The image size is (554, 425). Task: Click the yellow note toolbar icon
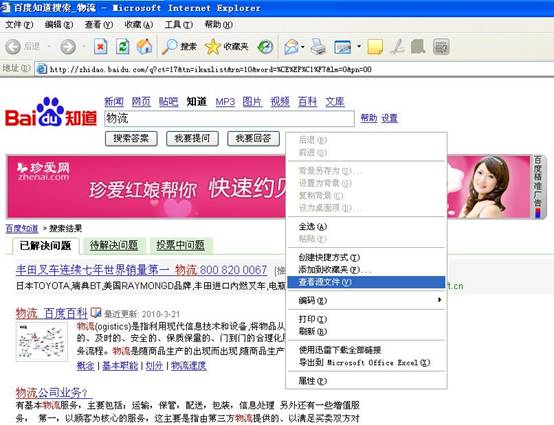[375, 47]
